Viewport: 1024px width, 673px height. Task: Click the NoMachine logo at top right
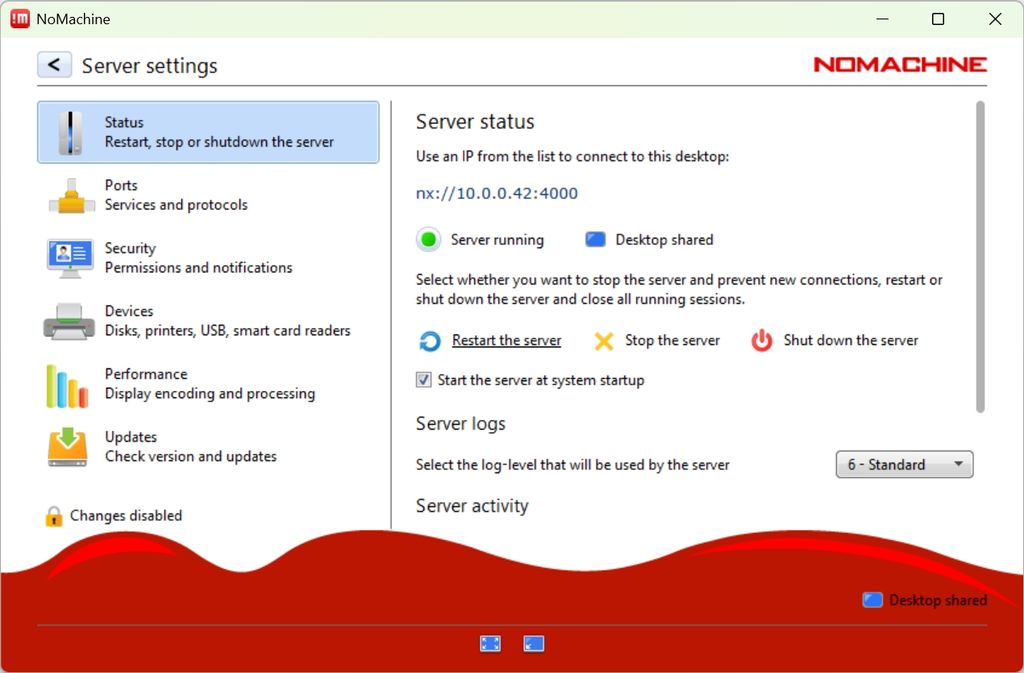pos(900,64)
